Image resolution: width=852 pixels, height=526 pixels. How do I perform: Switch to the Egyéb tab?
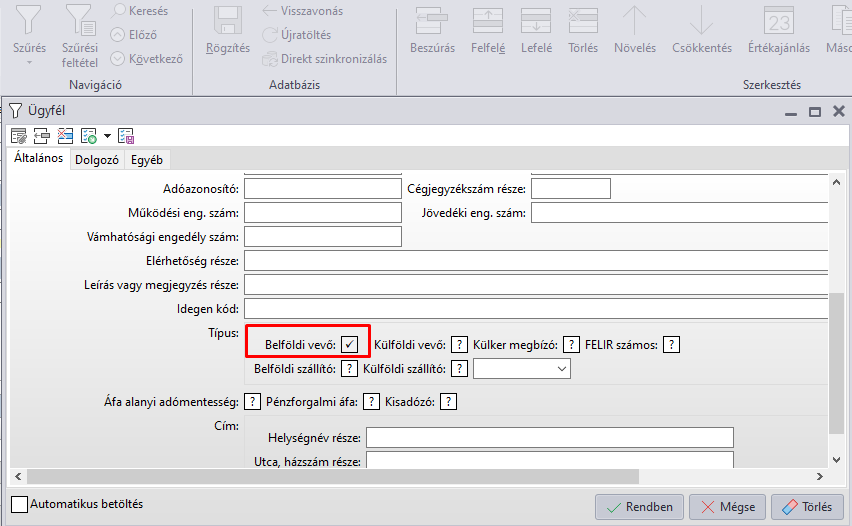point(147,159)
